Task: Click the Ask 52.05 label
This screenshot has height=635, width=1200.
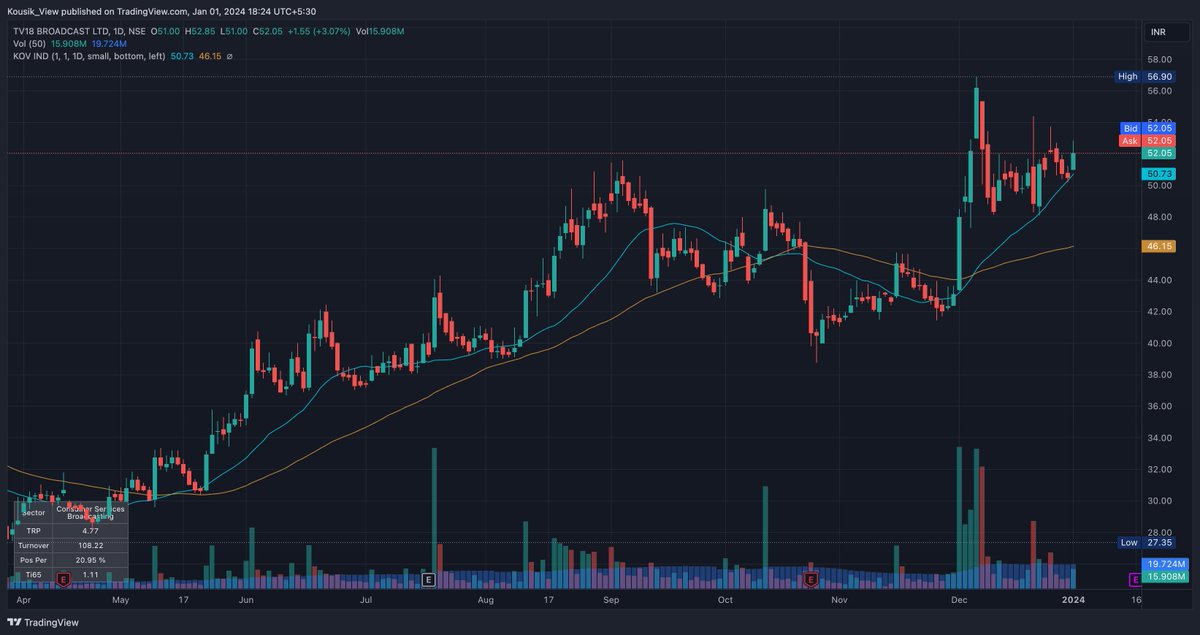Action: tap(1148, 141)
